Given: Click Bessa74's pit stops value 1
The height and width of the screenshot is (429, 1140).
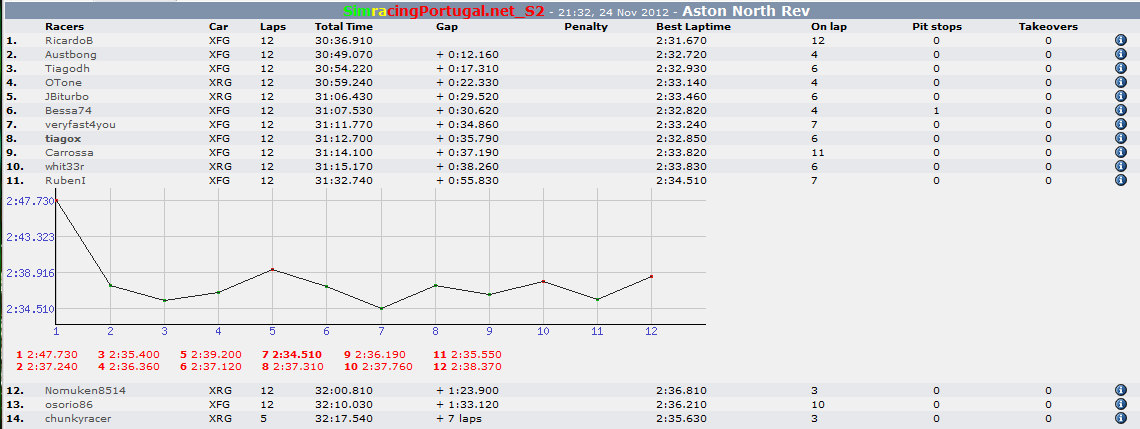Looking at the screenshot, I should tap(936, 111).
